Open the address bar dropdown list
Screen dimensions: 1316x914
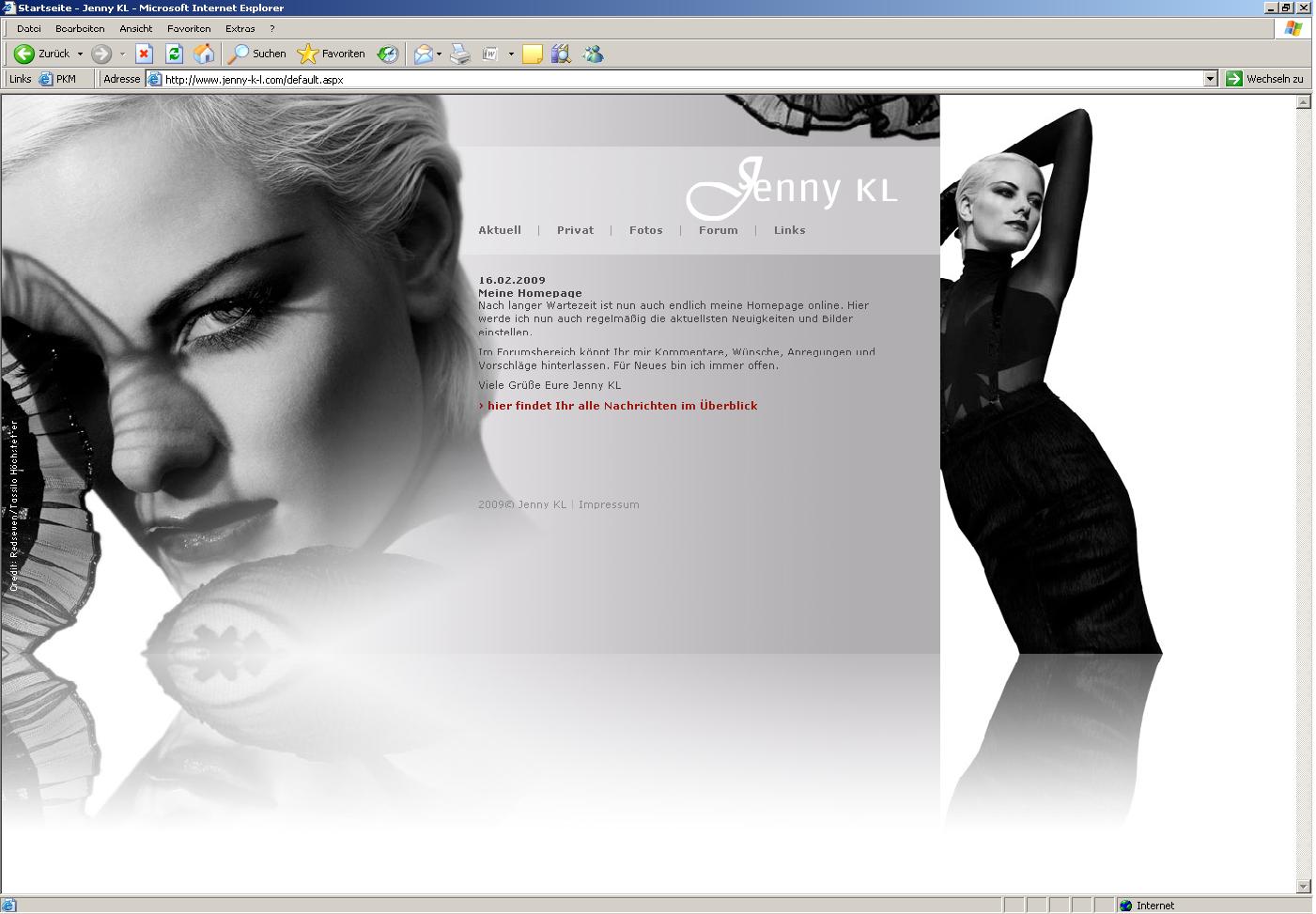[1210, 80]
